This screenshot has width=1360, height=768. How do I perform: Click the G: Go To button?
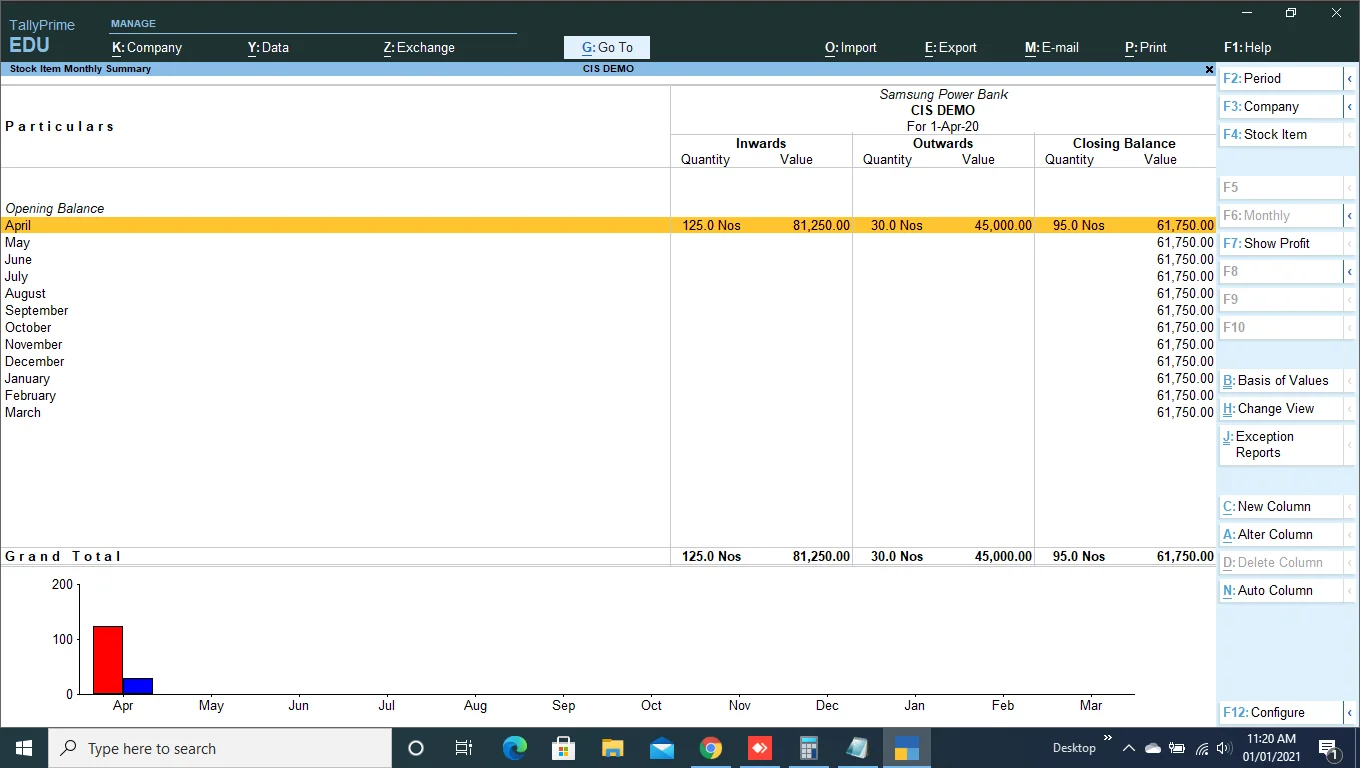click(x=607, y=47)
